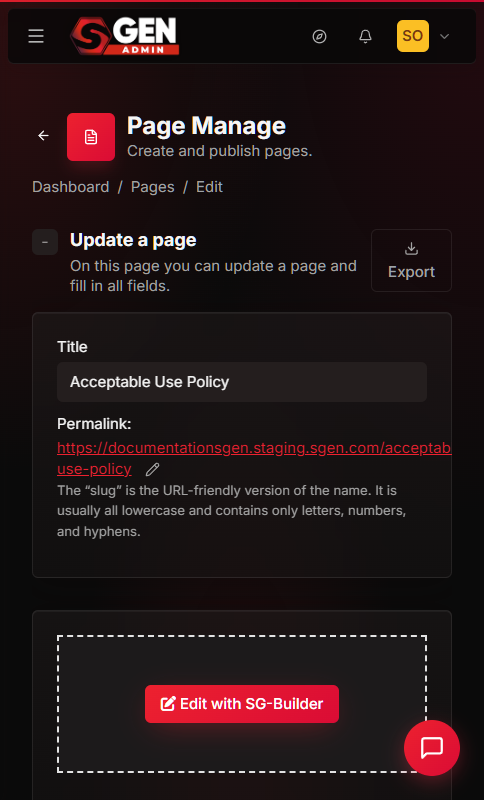Open the hamburger navigation menu
484x800 pixels.
pyautogui.click(x=36, y=36)
